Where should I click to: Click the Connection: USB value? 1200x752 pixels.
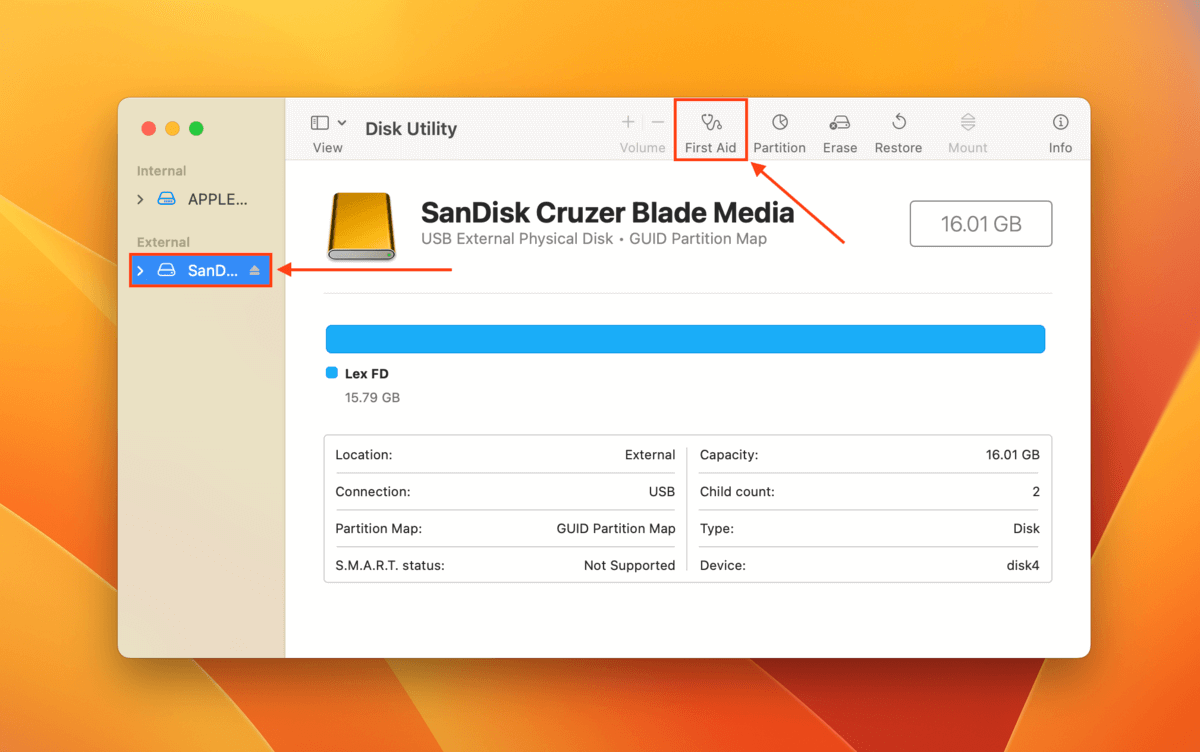(x=662, y=491)
